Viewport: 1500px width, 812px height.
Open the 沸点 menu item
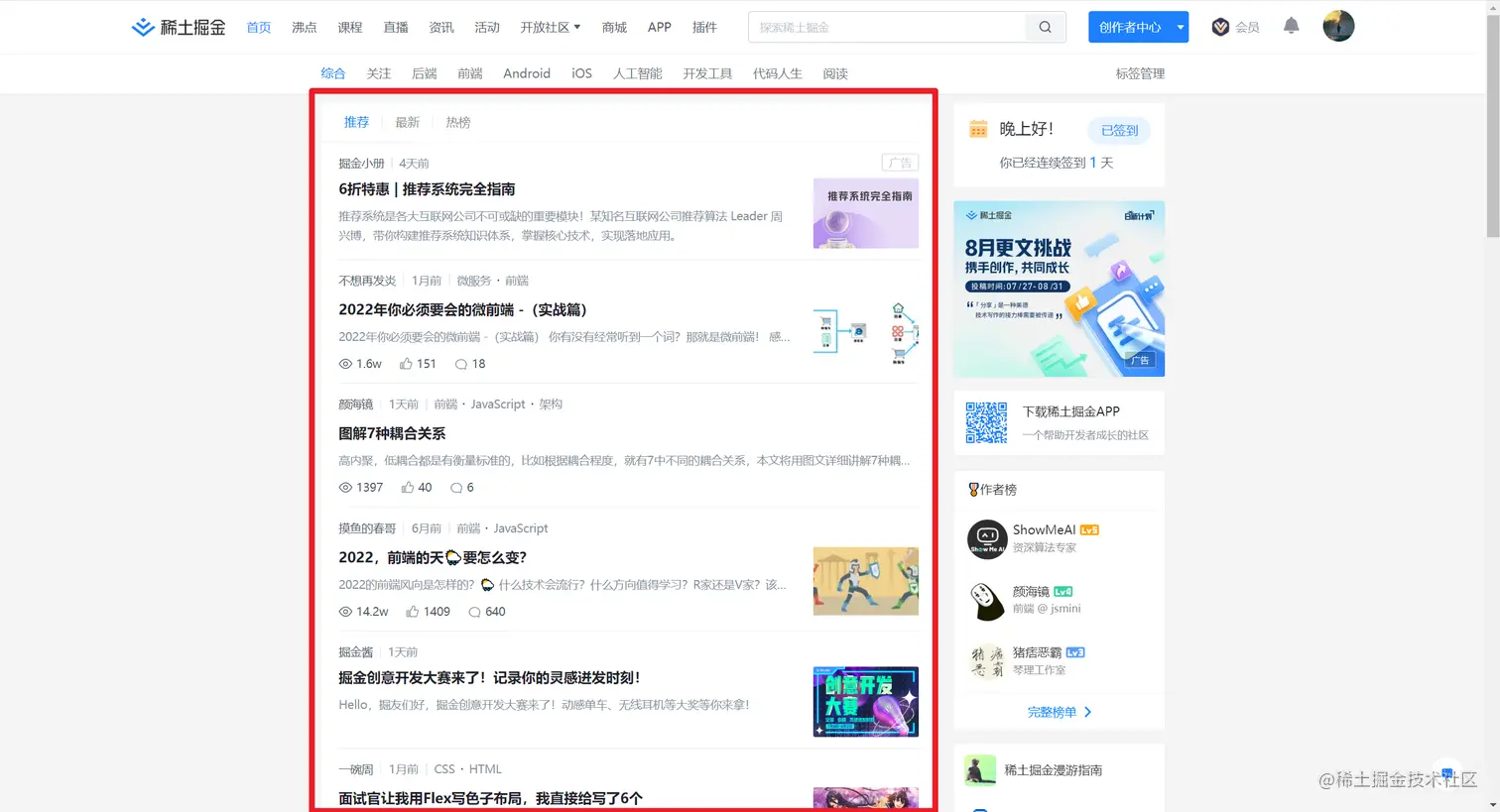point(304,27)
